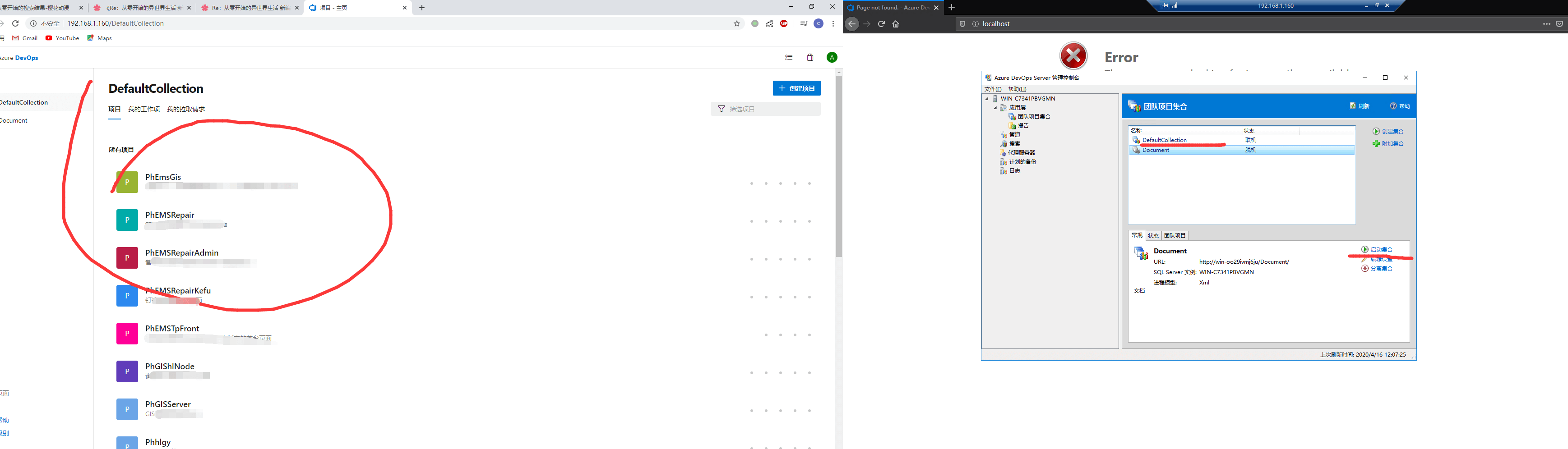
Task: Click the 启动集合 green start icon
Action: point(1364,249)
